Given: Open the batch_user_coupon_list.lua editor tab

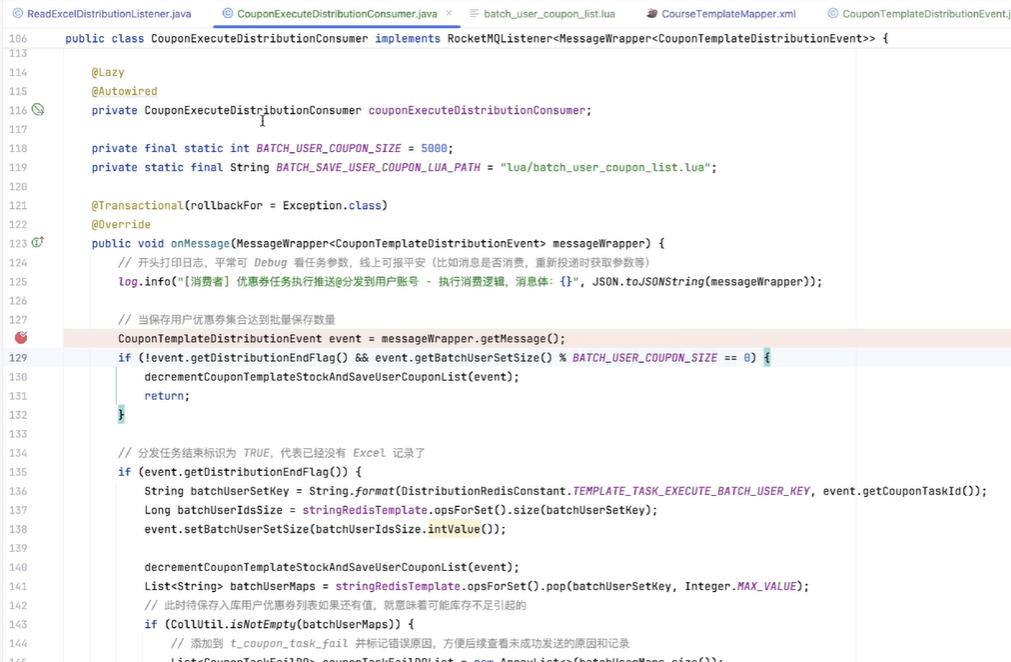Looking at the screenshot, I should pyautogui.click(x=549, y=14).
